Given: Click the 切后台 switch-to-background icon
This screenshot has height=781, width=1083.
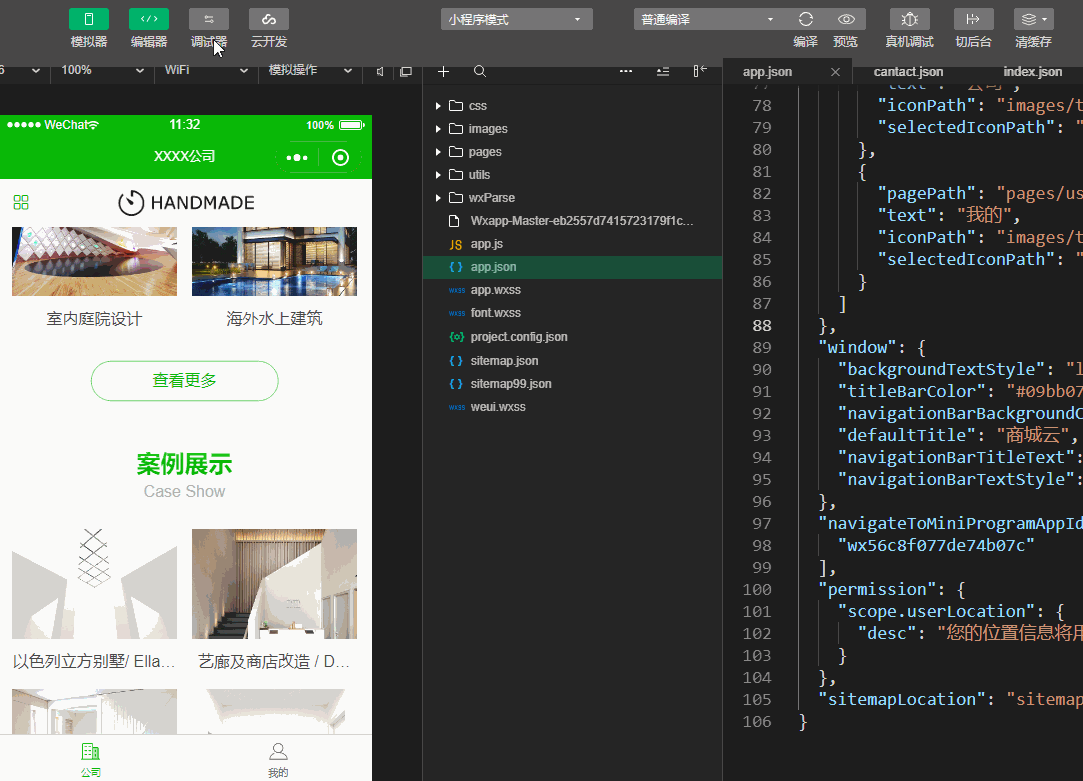Looking at the screenshot, I should coord(973,19).
